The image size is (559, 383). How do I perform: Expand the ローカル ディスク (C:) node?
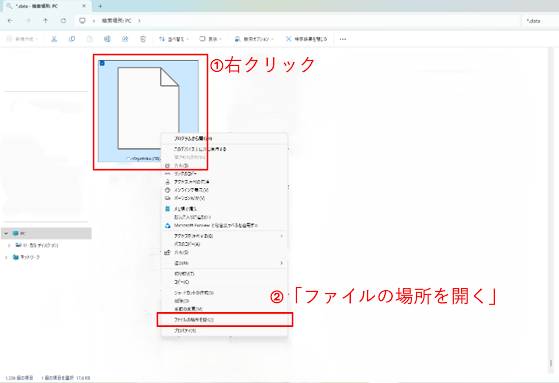(x=9, y=245)
